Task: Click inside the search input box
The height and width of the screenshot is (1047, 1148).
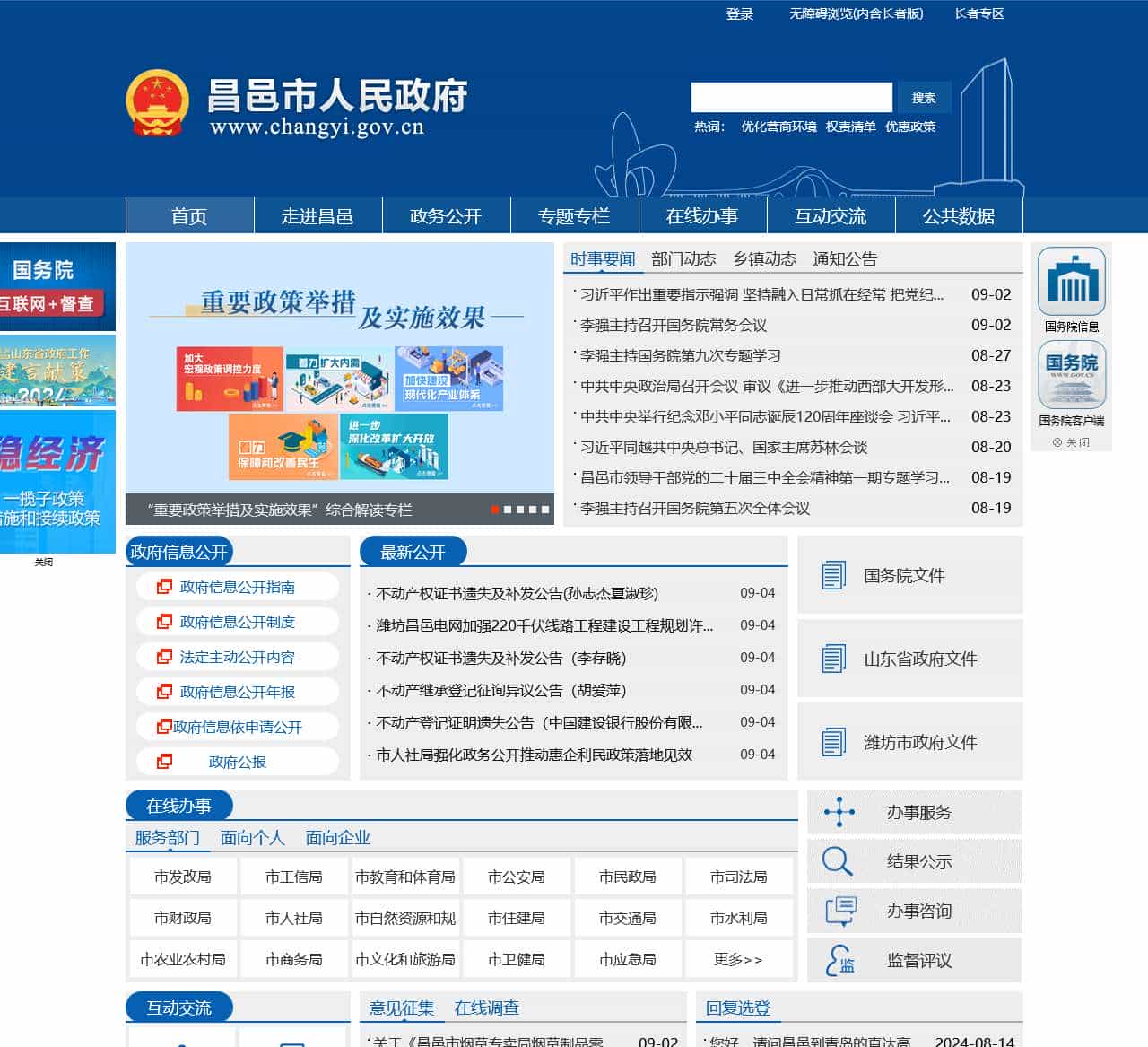Action: (x=791, y=96)
